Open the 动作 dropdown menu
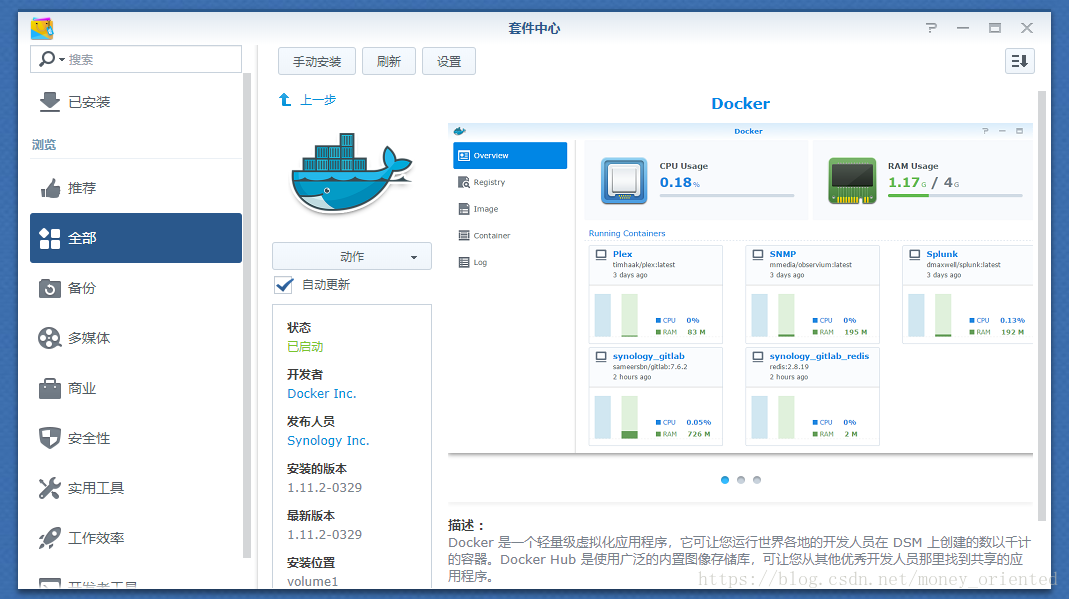1069x599 pixels. [x=352, y=256]
